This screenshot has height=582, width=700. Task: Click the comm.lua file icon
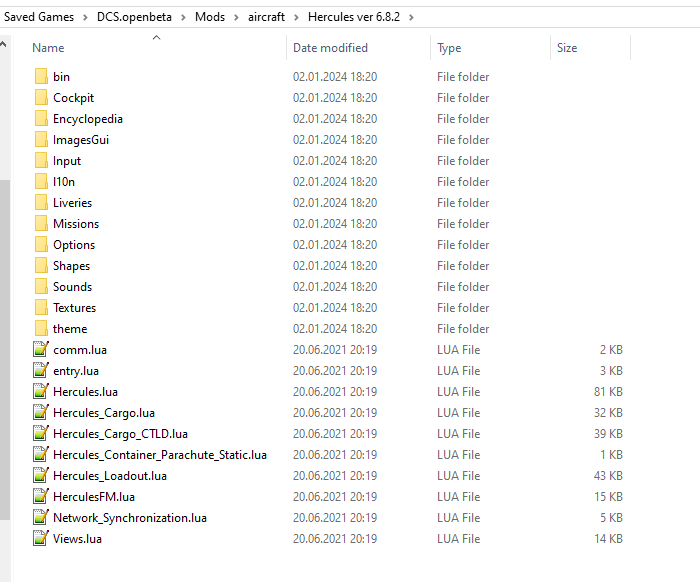[41, 349]
